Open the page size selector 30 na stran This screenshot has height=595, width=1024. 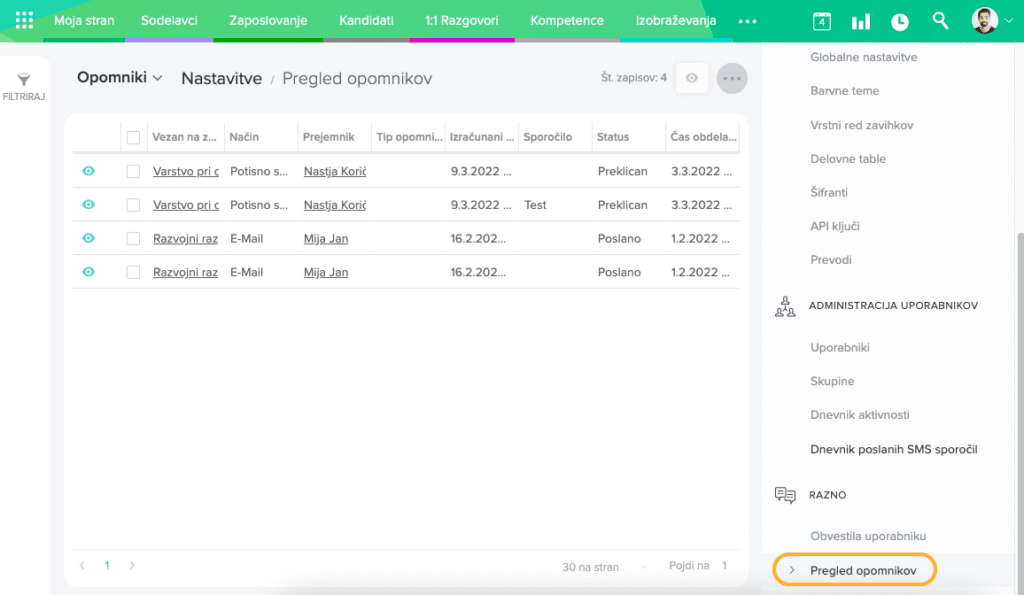pos(590,567)
